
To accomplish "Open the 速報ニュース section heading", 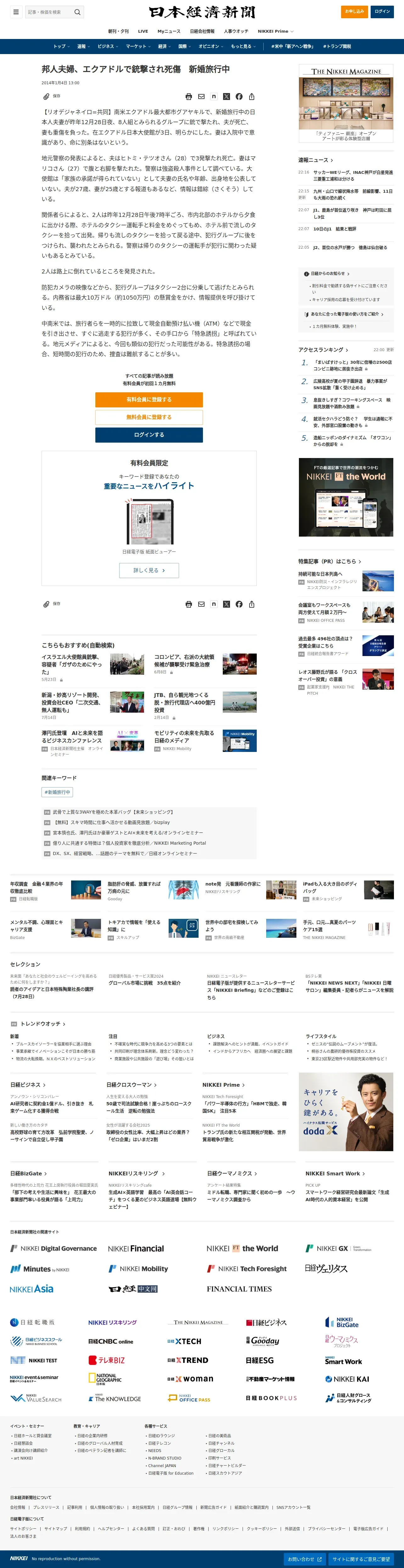I will tap(316, 160).
